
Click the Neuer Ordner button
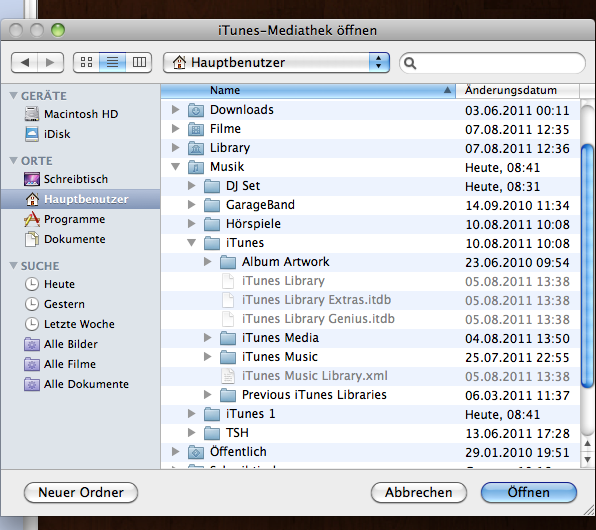coord(81,492)
